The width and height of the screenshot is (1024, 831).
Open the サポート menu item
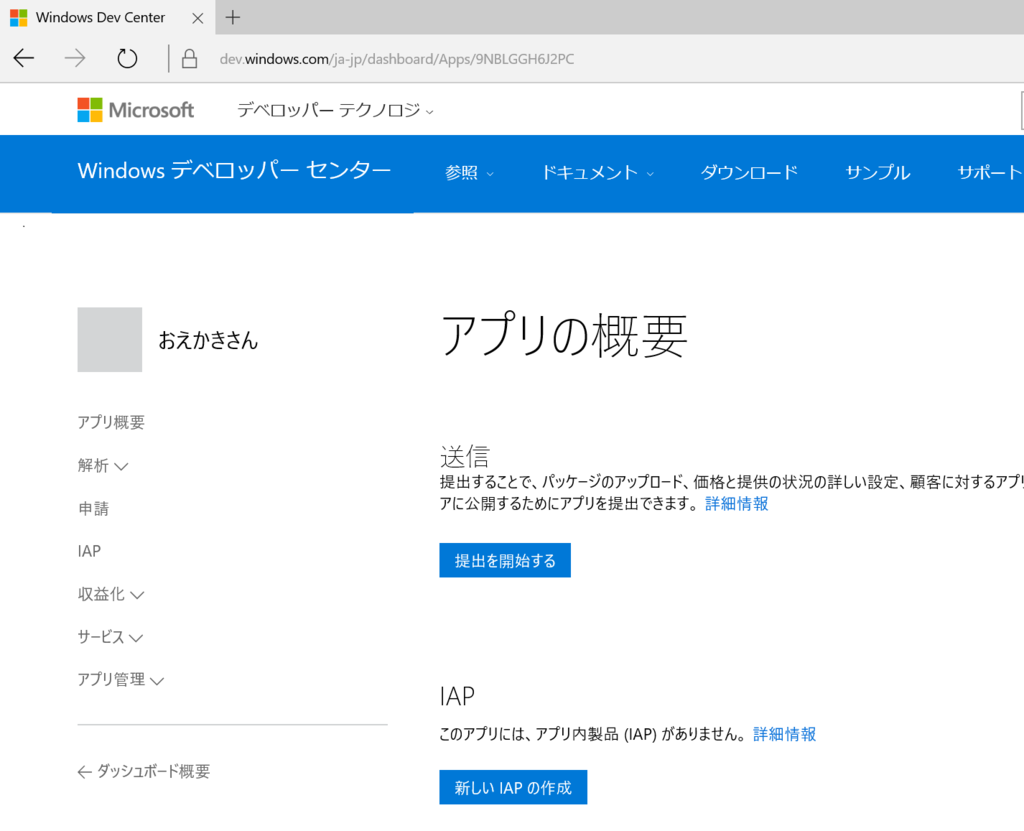(990, 172)
